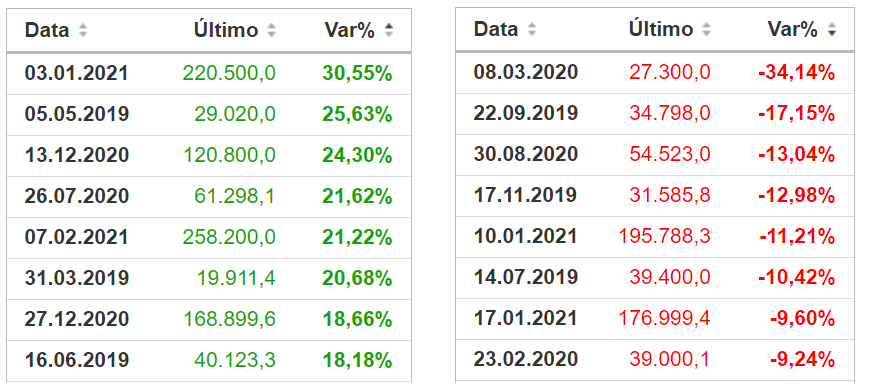Click the -34,14% loss value
The width and height of the screenshot is (869, 392).
(797, 72)
